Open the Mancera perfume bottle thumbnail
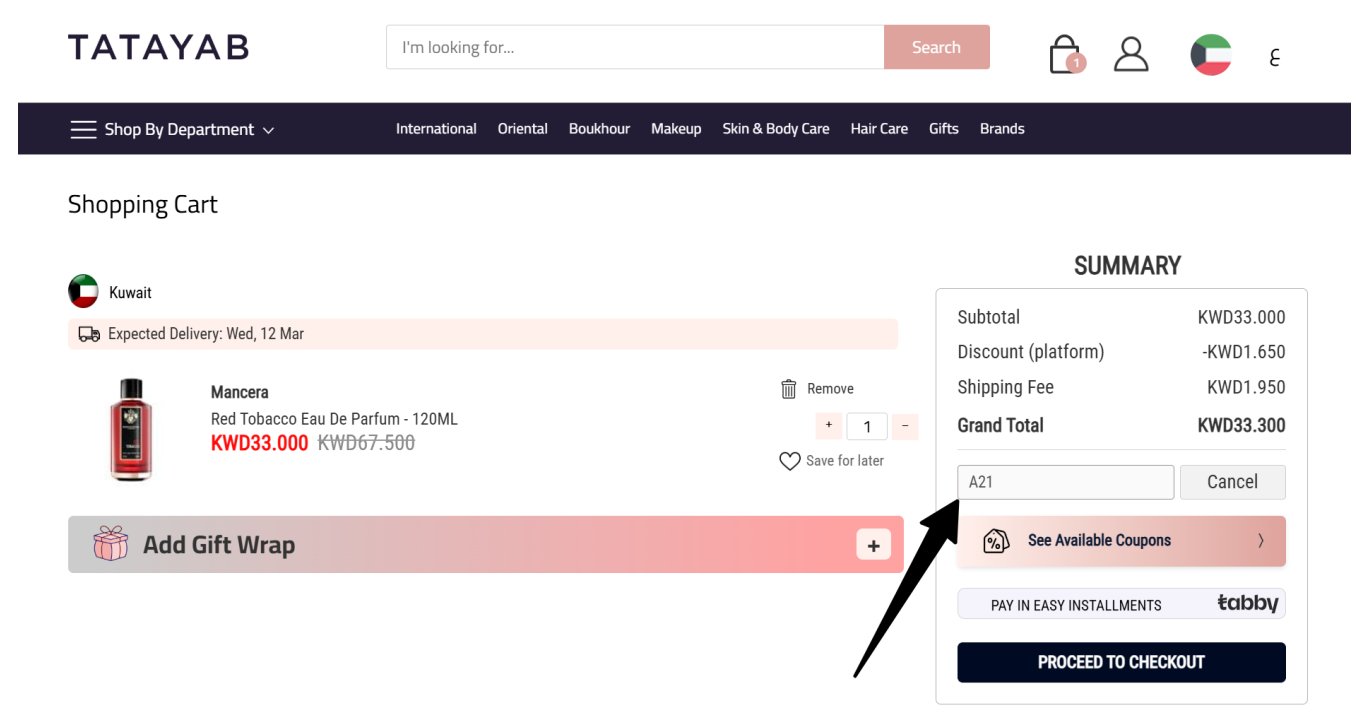Screen dimensions: 1368x720 click(131, 430)
